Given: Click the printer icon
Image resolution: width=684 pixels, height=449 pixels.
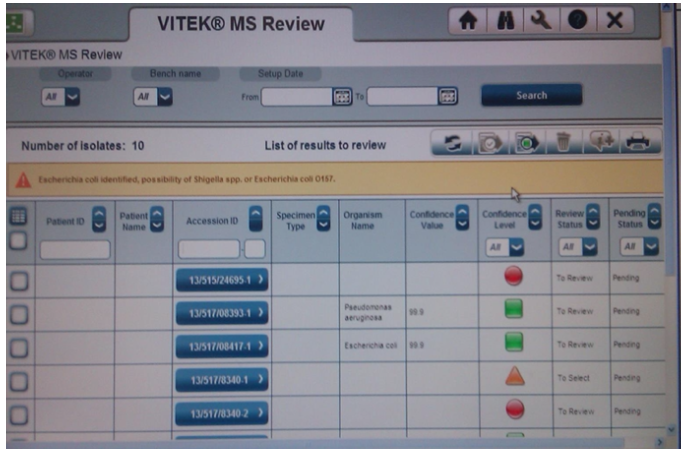Looking at the screenshot, I should (638, 142).
